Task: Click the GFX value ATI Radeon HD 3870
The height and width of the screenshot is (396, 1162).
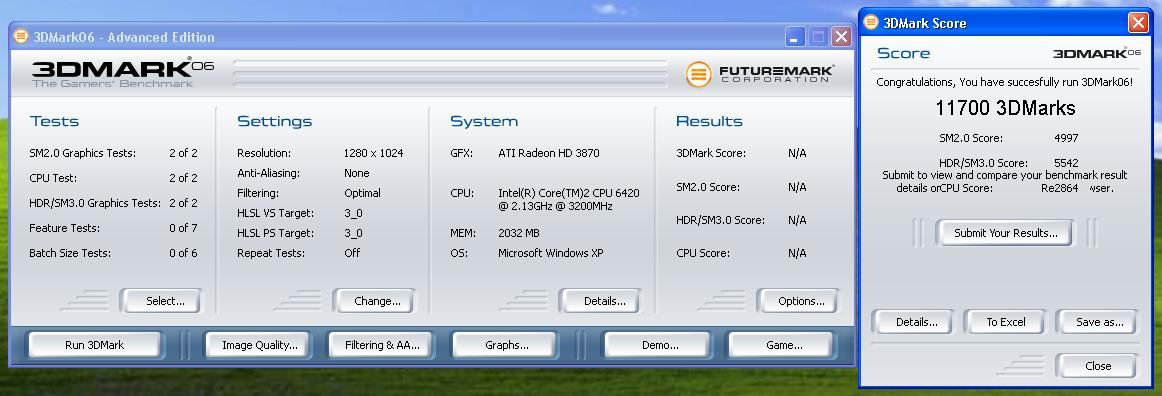Action: pyautogui.click(x=548, y=154)
